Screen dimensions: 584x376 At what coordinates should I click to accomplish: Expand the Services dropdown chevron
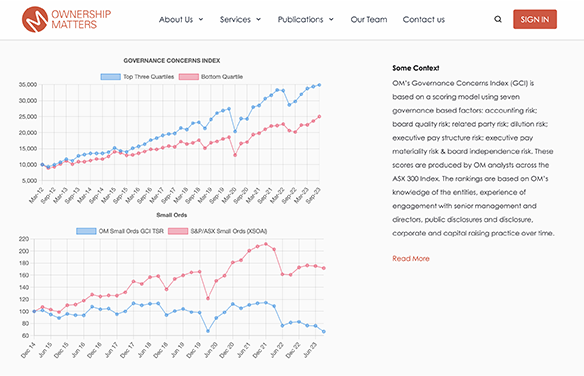click(258, 19)
